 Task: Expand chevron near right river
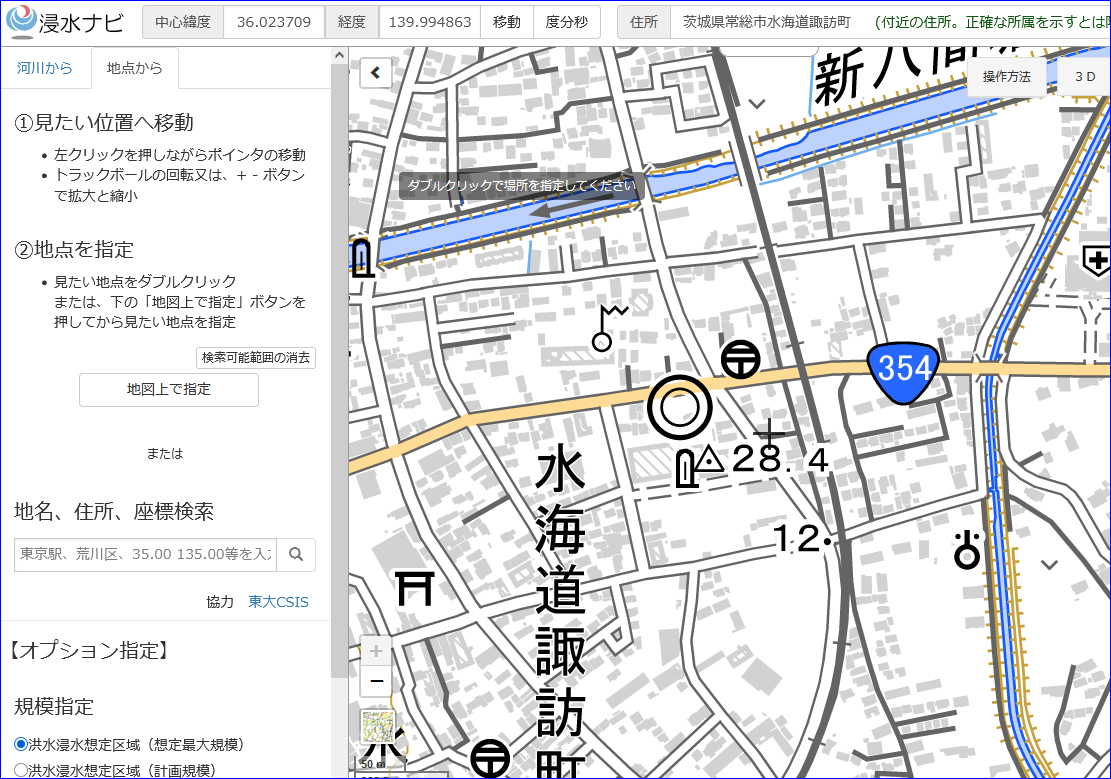(x=1049, y=564)
